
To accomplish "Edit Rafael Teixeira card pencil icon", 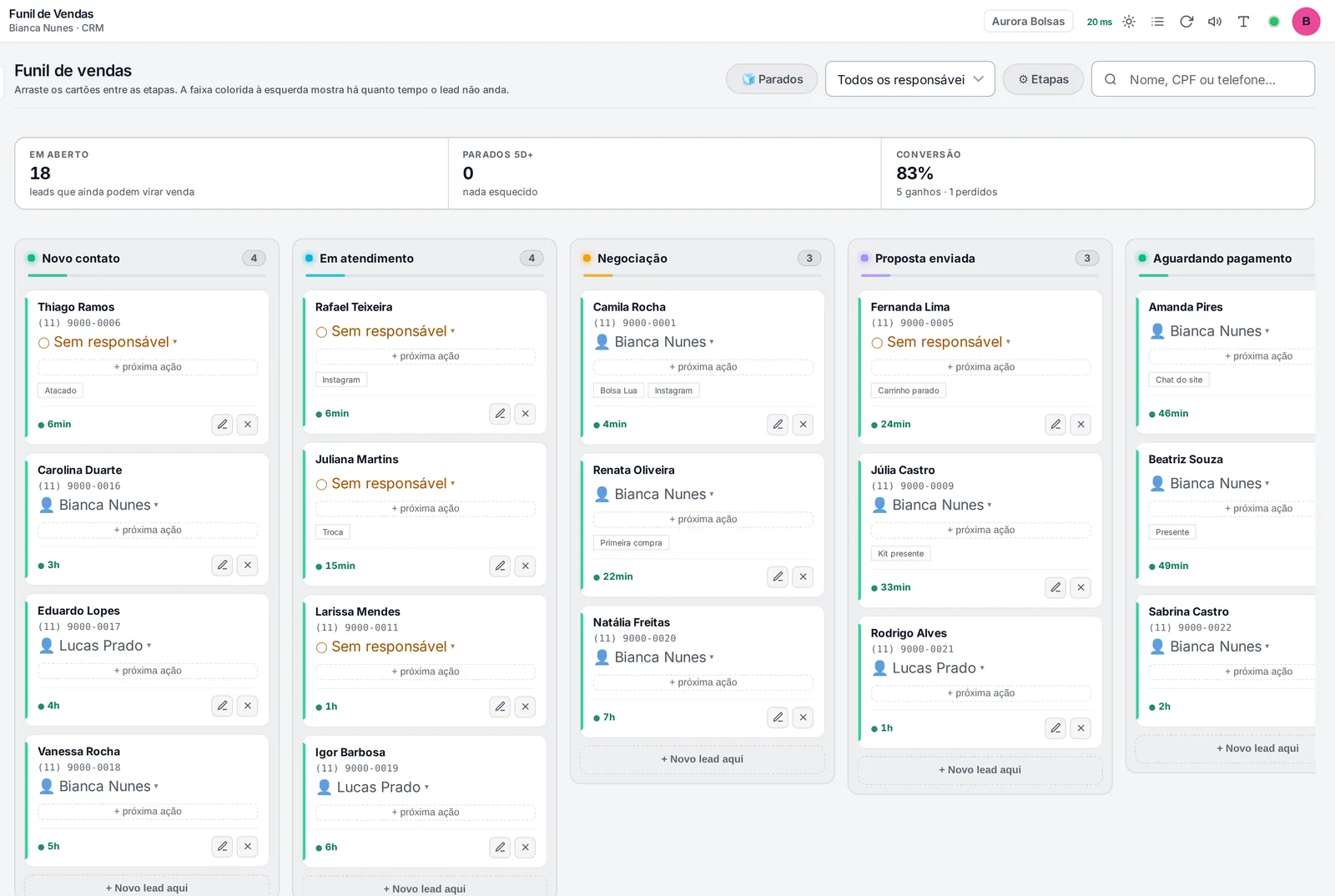I will (x=500, y=414).
